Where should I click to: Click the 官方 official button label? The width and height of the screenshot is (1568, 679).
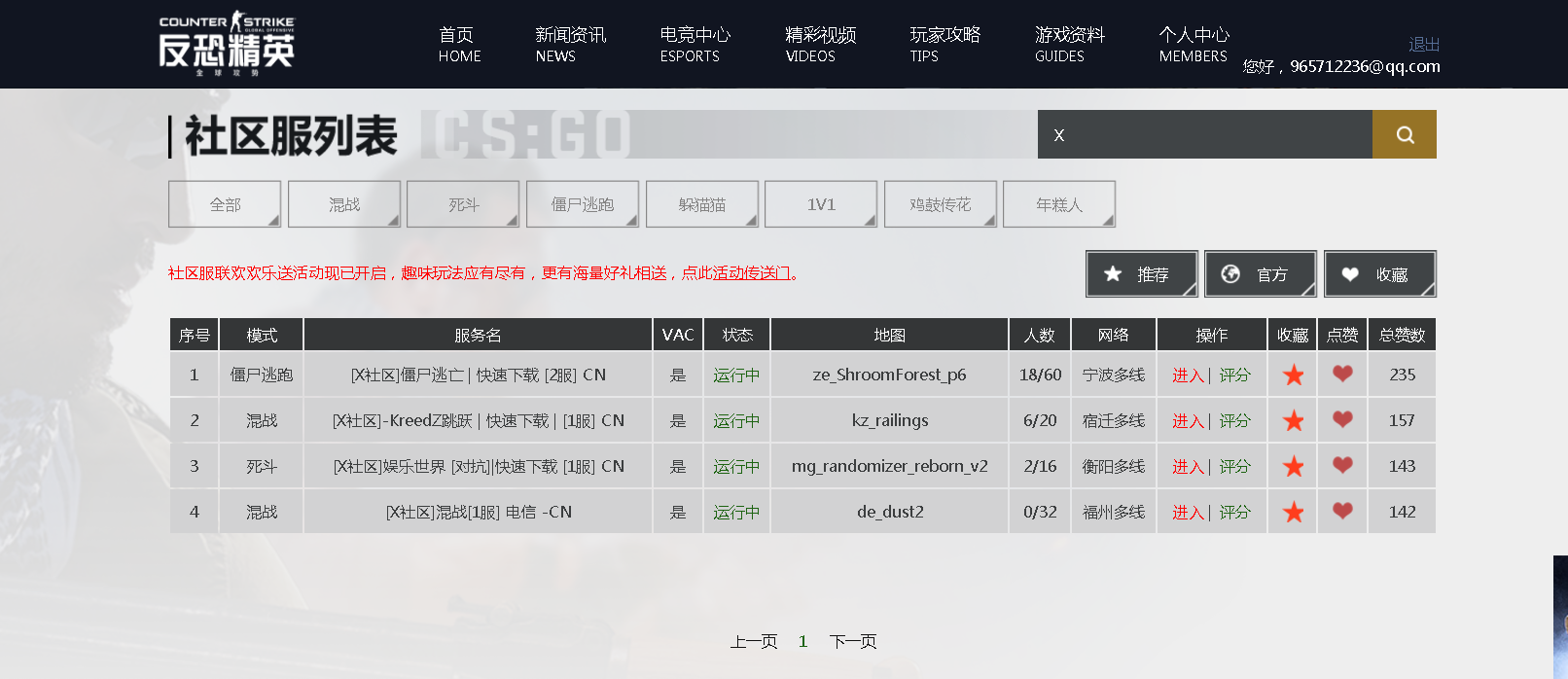tap(1272, 275)
